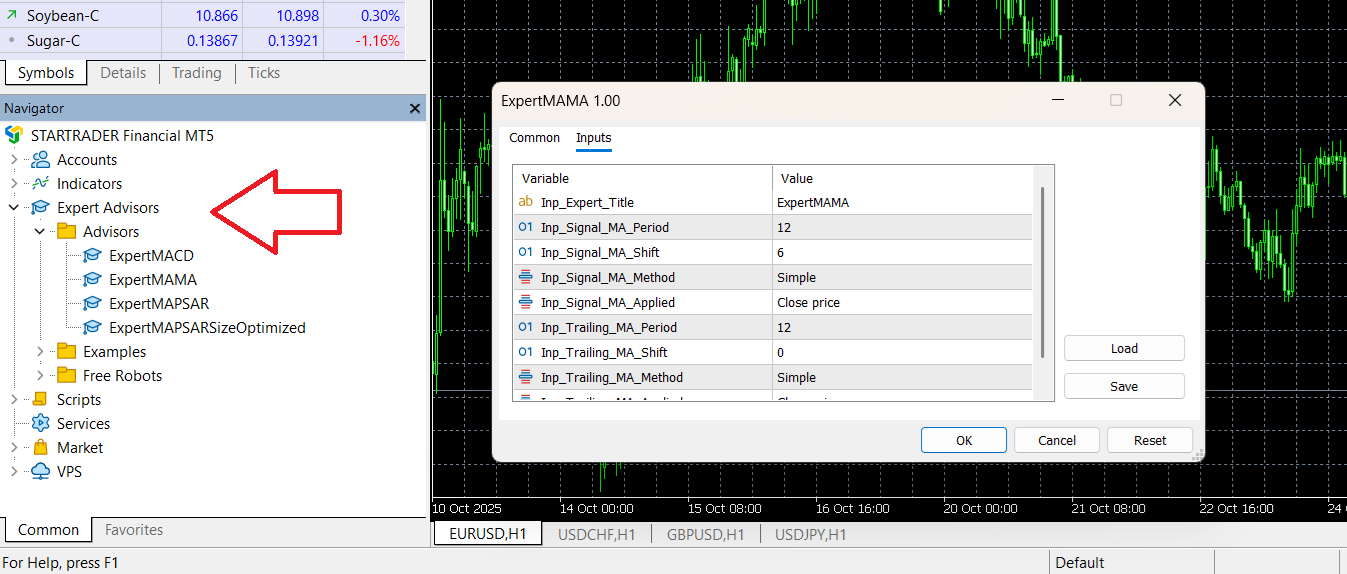
Task: Open the Trading tab in Market Watch
Action: click(x=196, y=73)
